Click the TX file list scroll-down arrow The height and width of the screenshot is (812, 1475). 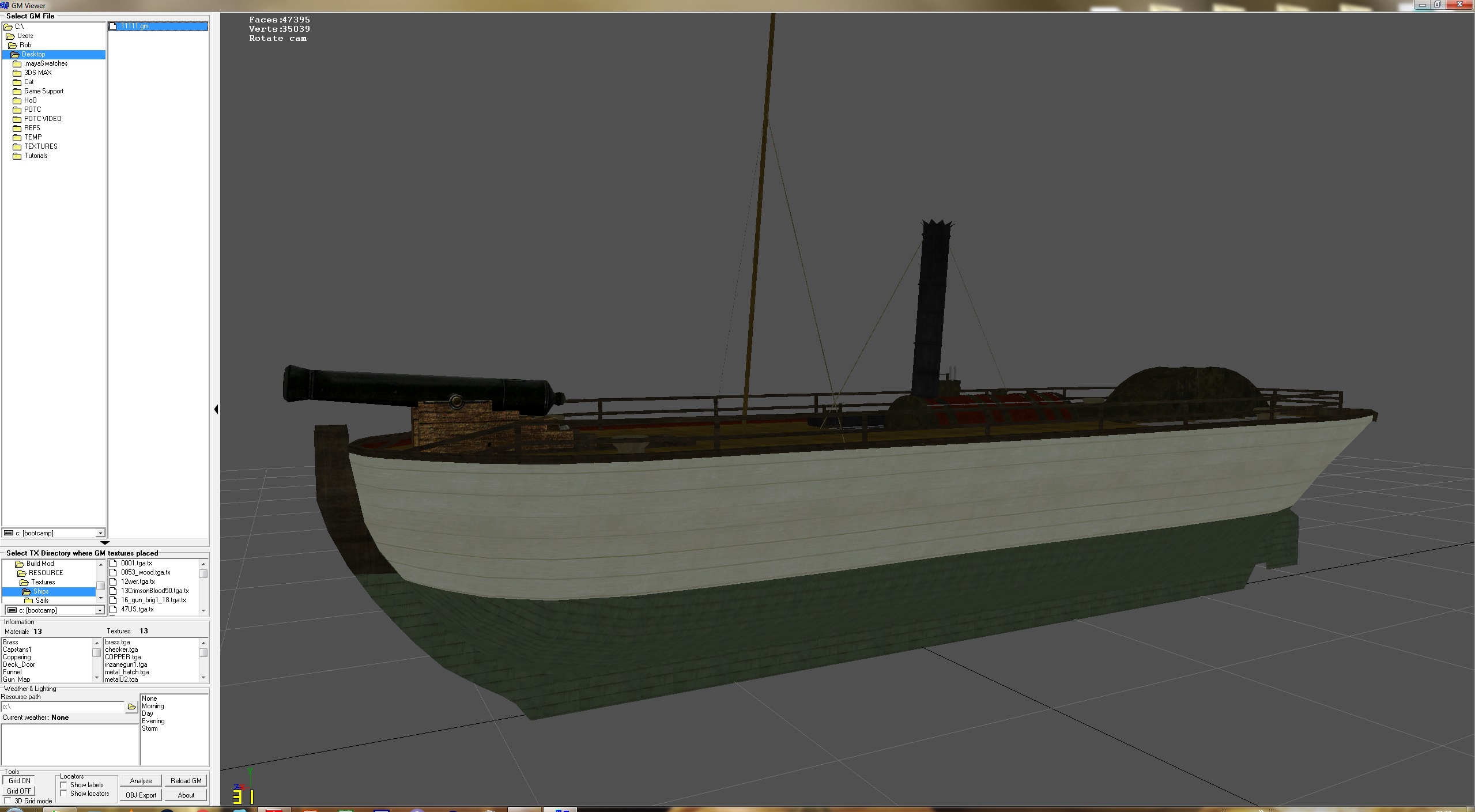pos(203,610)
